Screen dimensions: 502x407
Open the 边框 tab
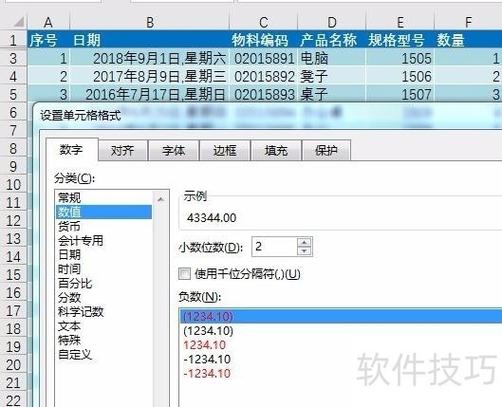[x=225, y=151]
